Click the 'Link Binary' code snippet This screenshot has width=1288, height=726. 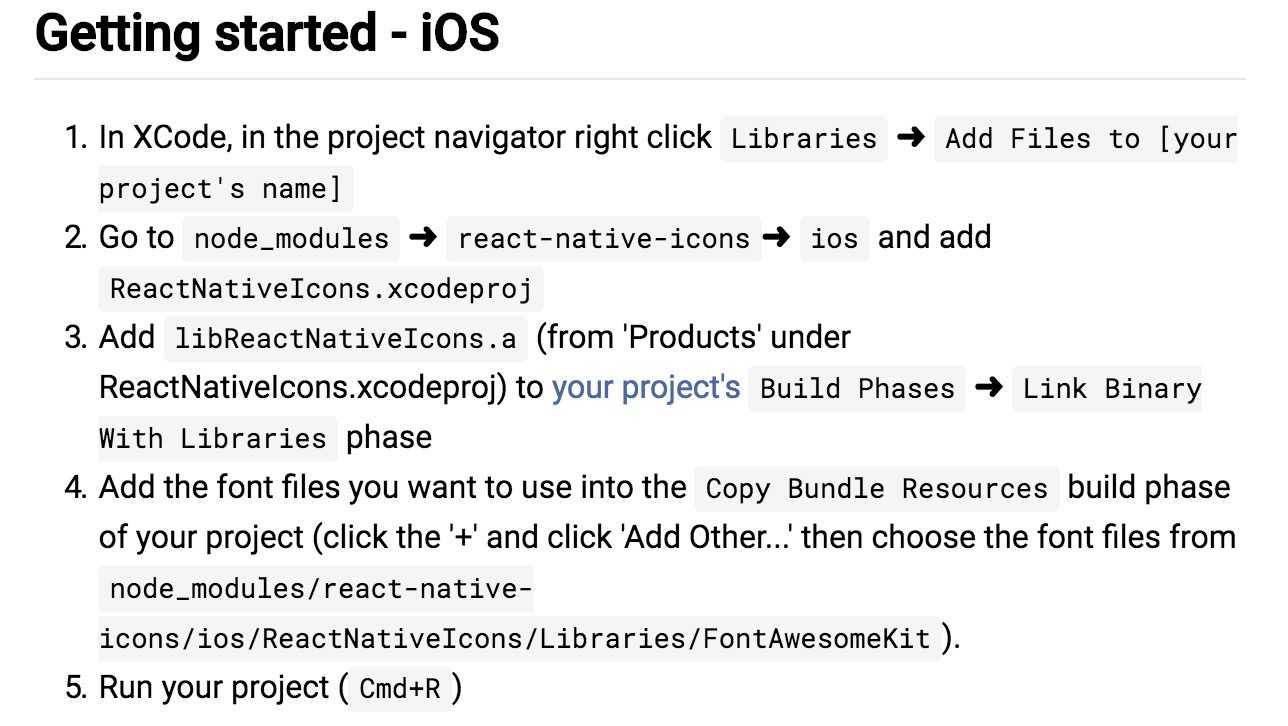[x=1107, y=388]
